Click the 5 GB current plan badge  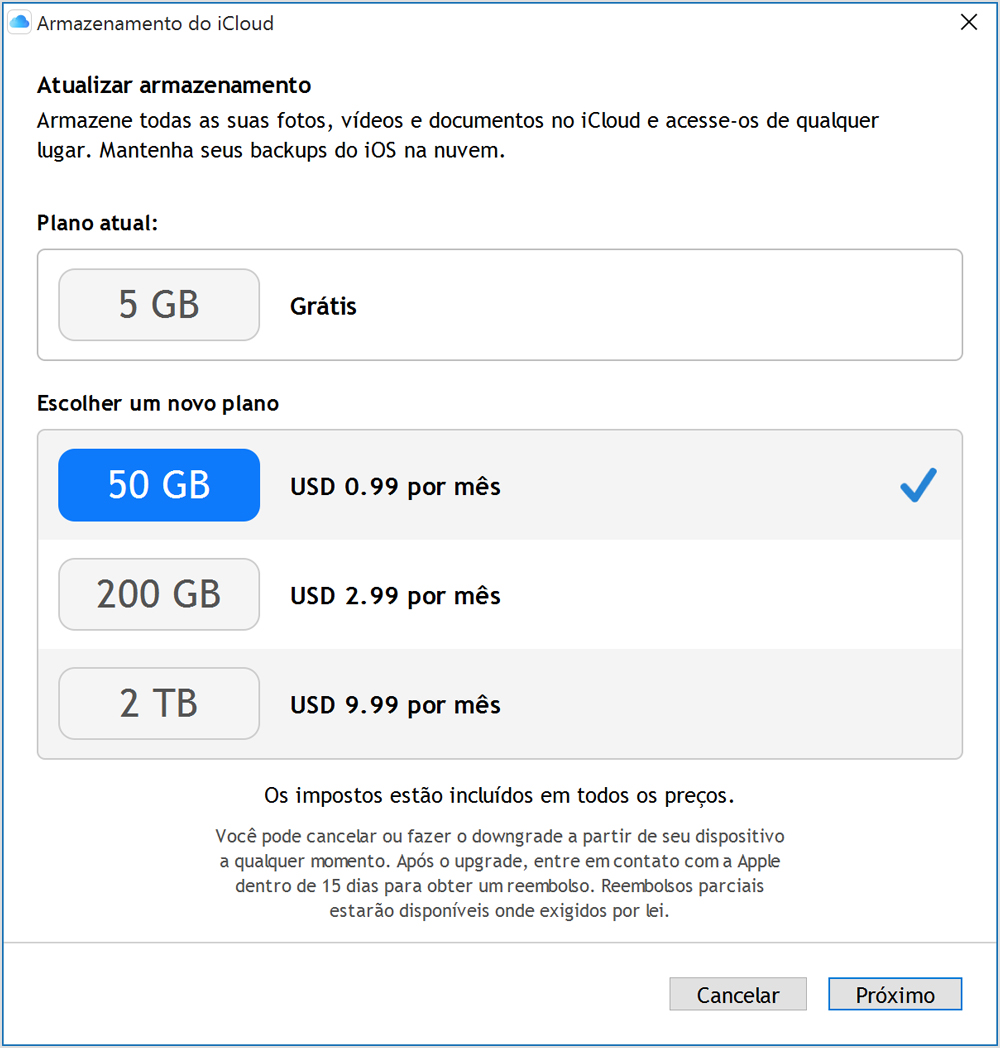[x=159, y=304]
